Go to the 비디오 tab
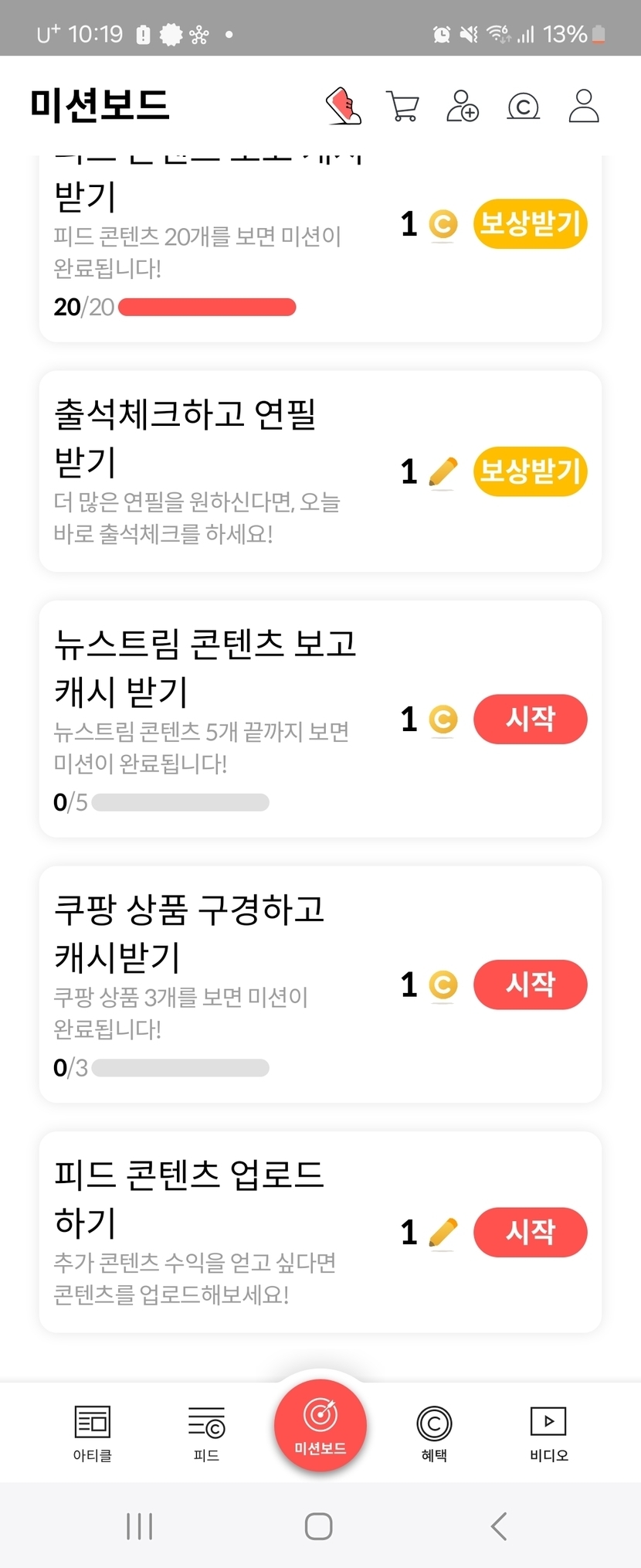Viewport: 641px width, 1568px height. [x=548, y=1433]
